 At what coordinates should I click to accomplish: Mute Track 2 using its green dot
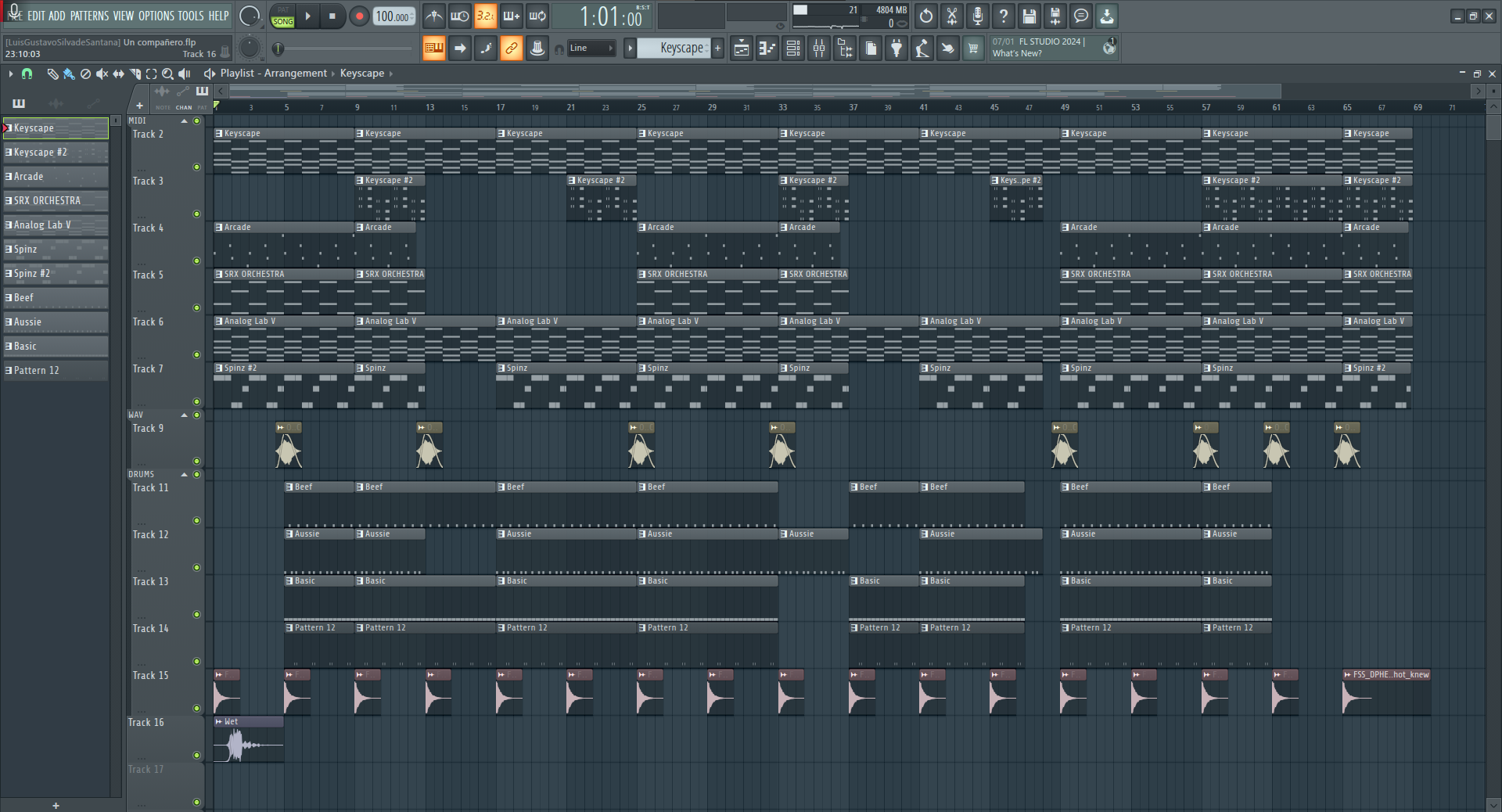click(196, 167)
